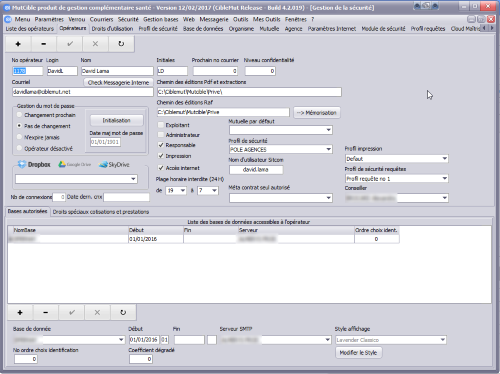Viewport: 500px width, 374px height.
Task: Select 'Changement prochain' password option
Action: coord(19,115)
